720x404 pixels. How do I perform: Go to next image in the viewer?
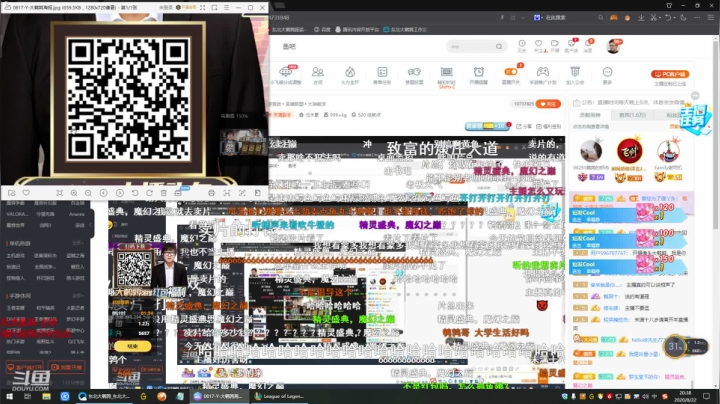[119, 193]
